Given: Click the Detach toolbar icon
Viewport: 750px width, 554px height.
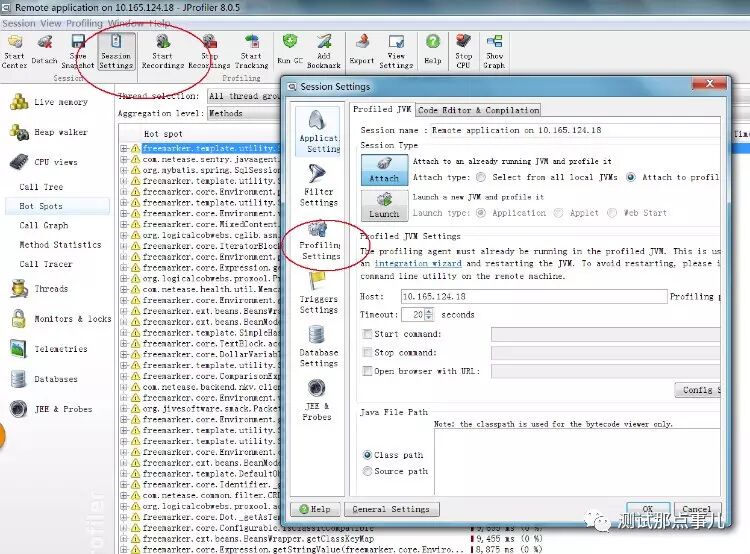Looking at the screenshot, I should [44, 52].
